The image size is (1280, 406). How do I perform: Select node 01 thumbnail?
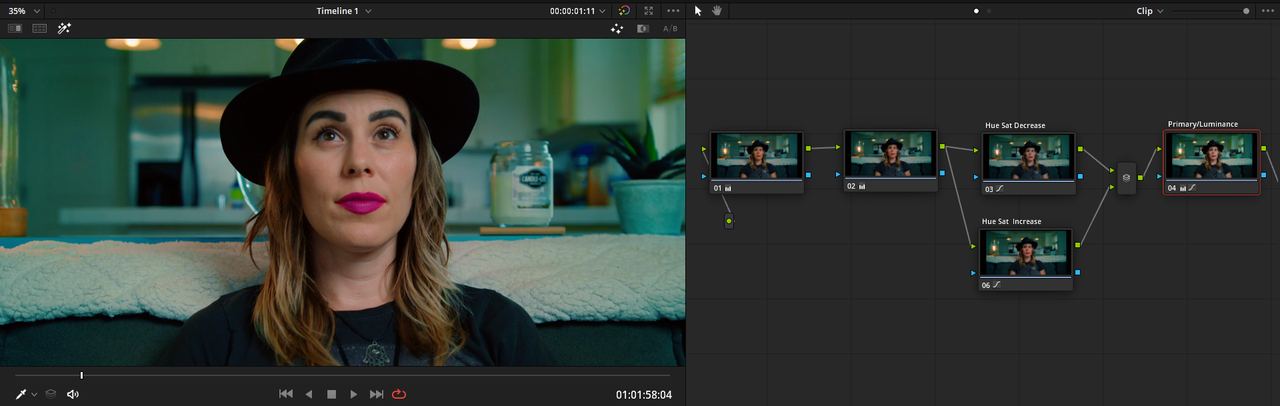[x=756, y=156]
